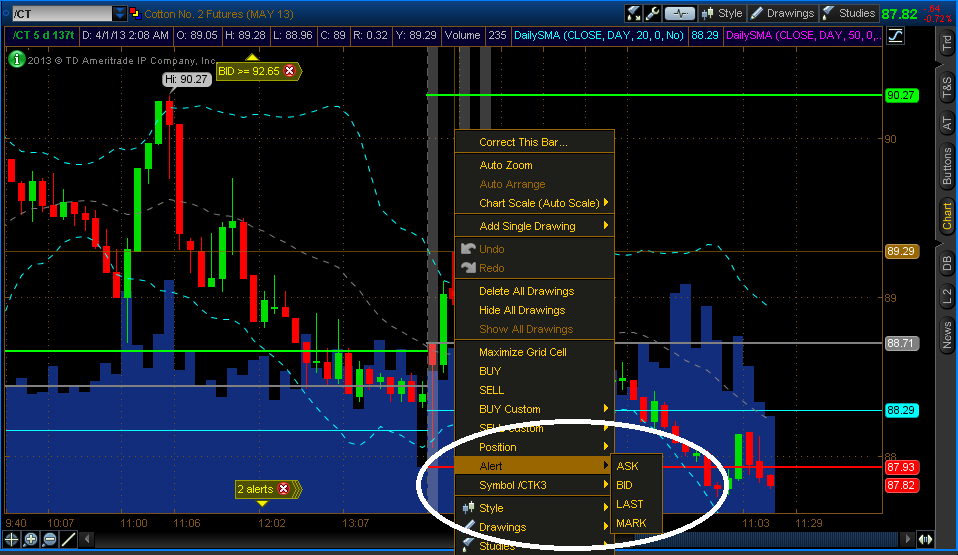Screen dimensions: 958x555
Task: Click the green info icon
Action: tap(16, 59)
